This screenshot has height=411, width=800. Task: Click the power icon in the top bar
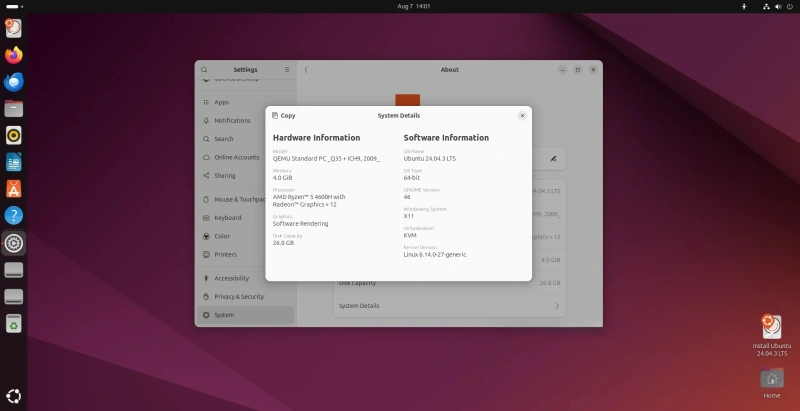point(790,7)
